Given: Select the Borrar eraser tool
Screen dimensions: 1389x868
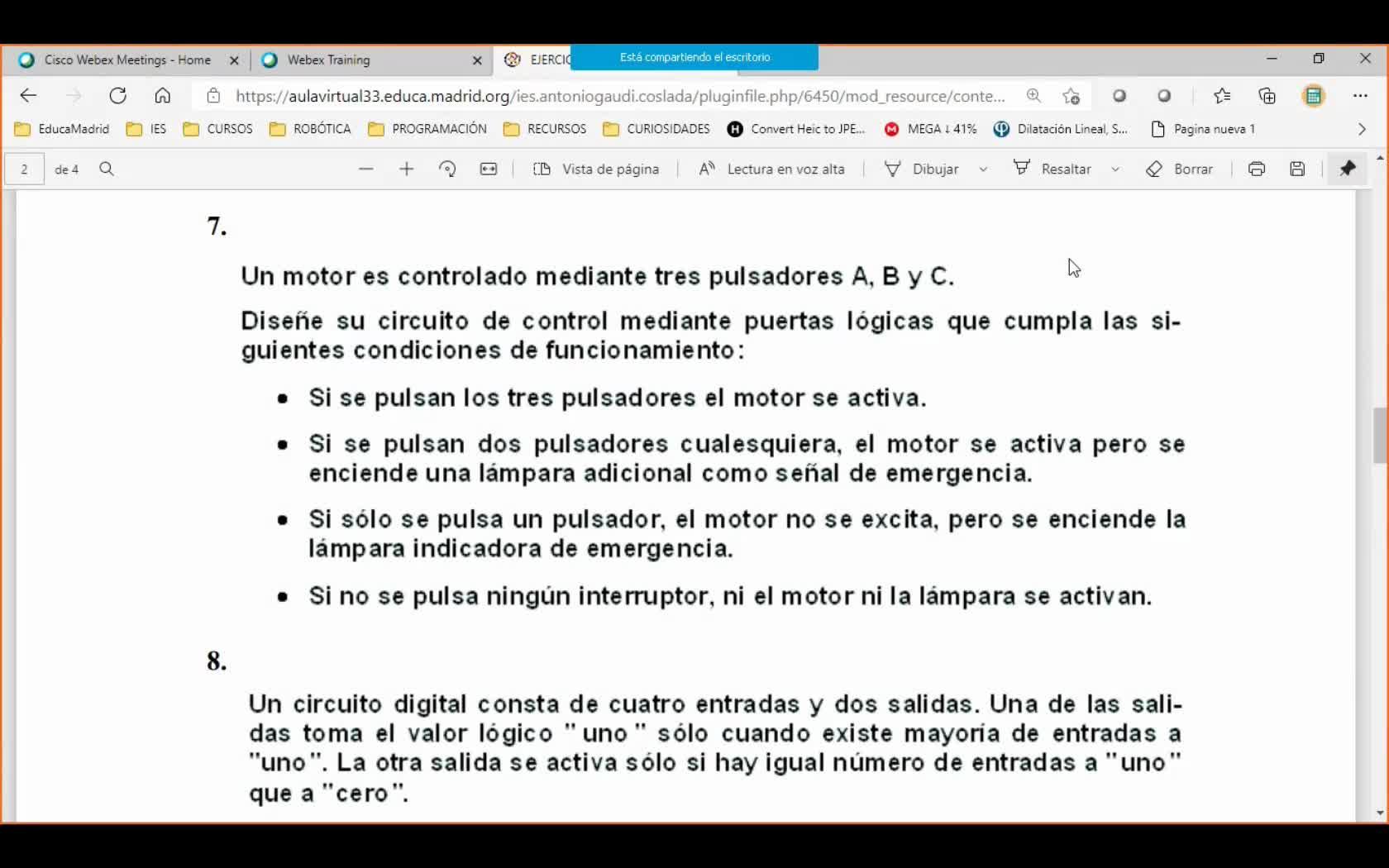Looking at the screenshot, I should [1179, 169].
